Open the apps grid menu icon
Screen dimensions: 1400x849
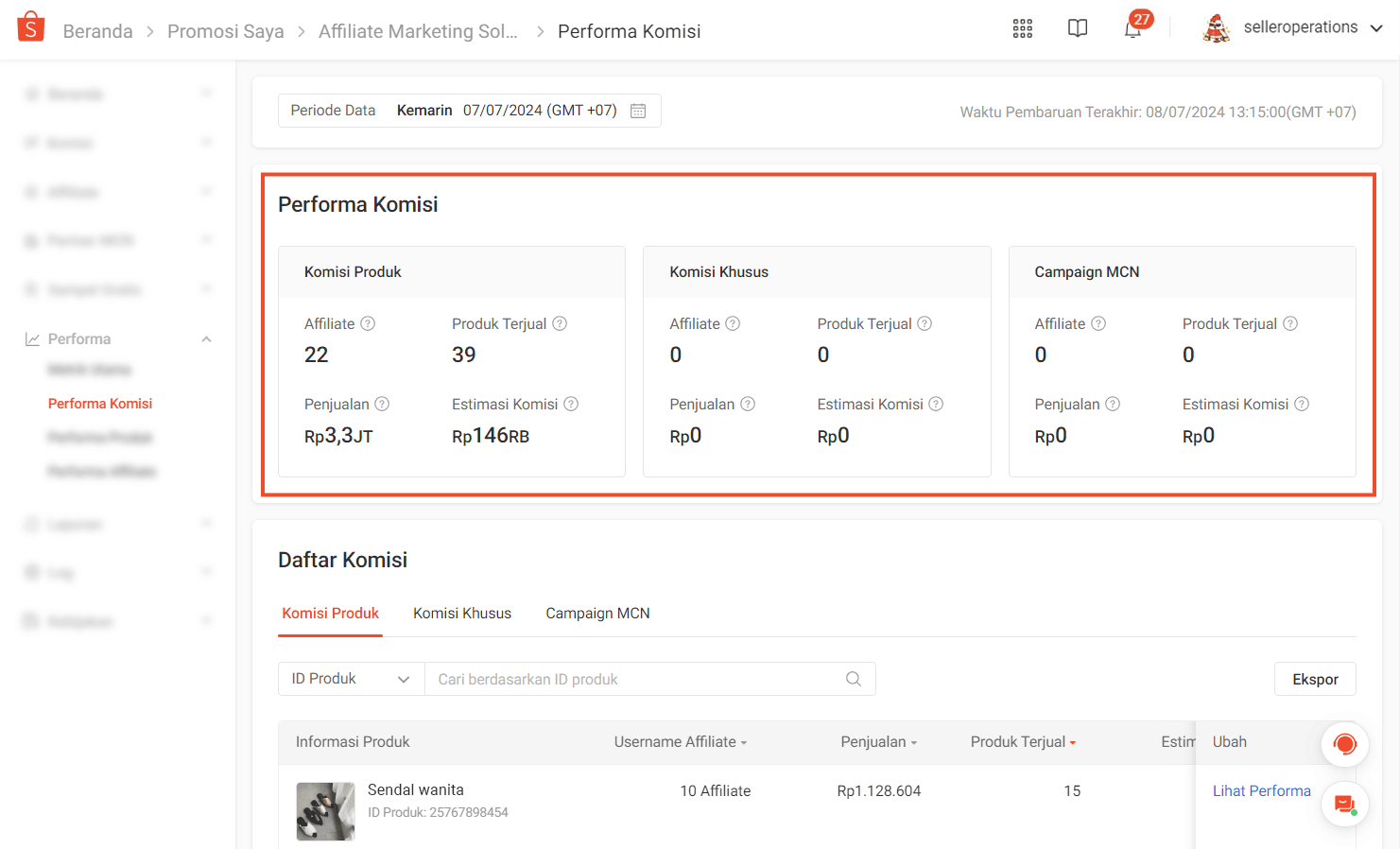[1023, 28]
